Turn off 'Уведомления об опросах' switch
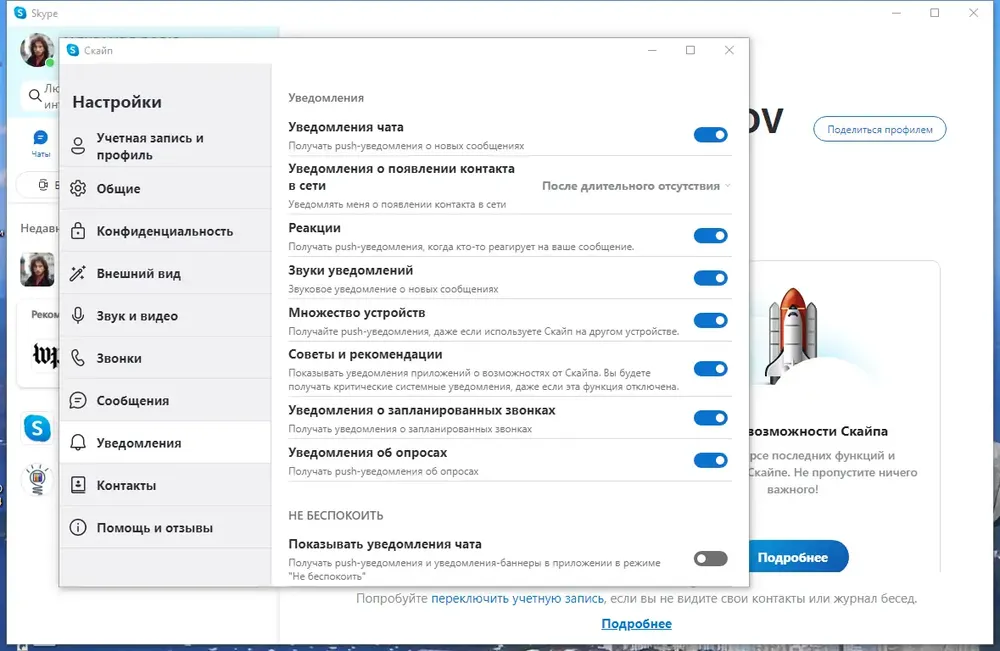1000x651 pixels. pos(710,460)
